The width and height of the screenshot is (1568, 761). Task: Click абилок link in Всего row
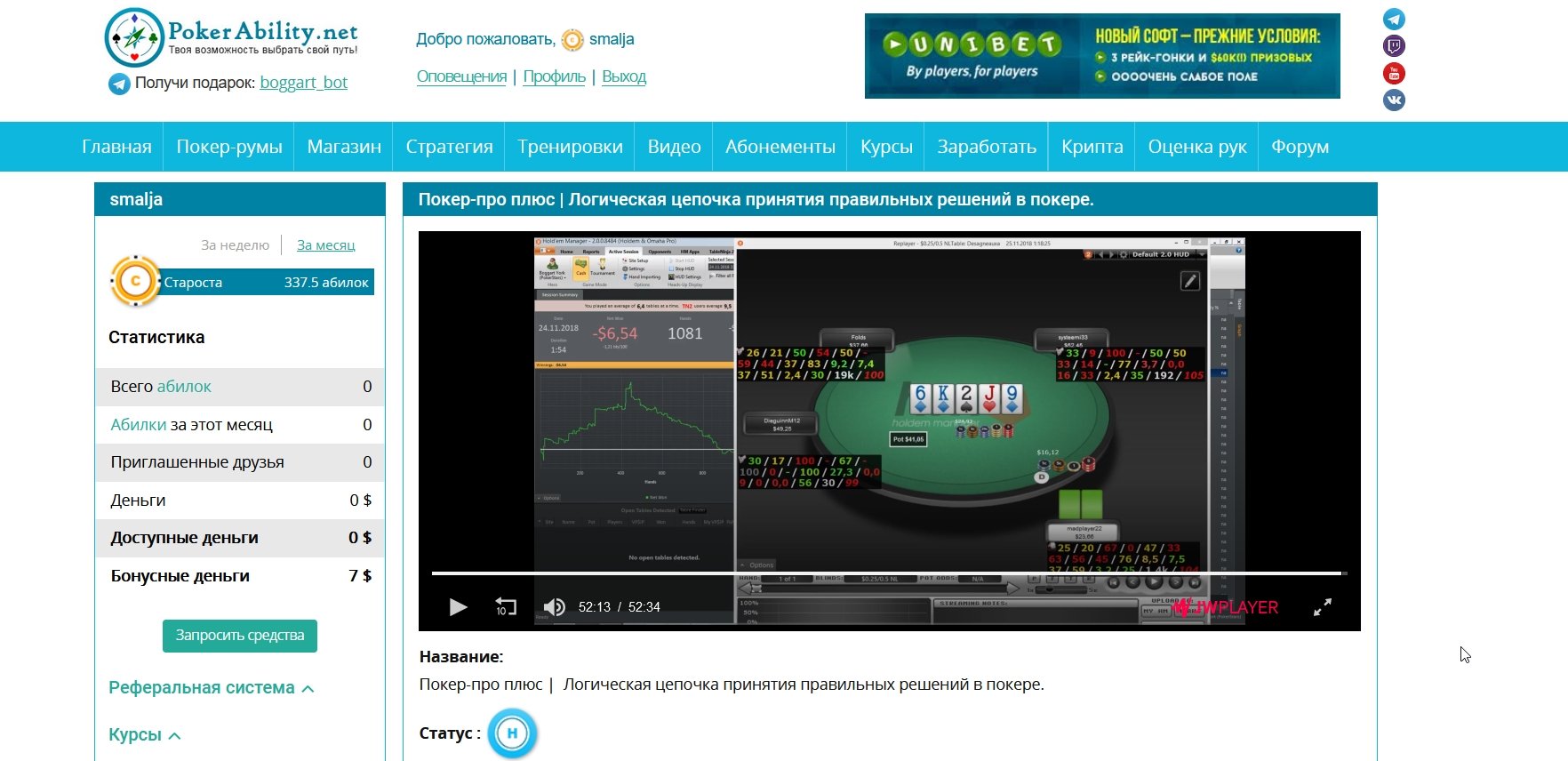click(184, 387)
